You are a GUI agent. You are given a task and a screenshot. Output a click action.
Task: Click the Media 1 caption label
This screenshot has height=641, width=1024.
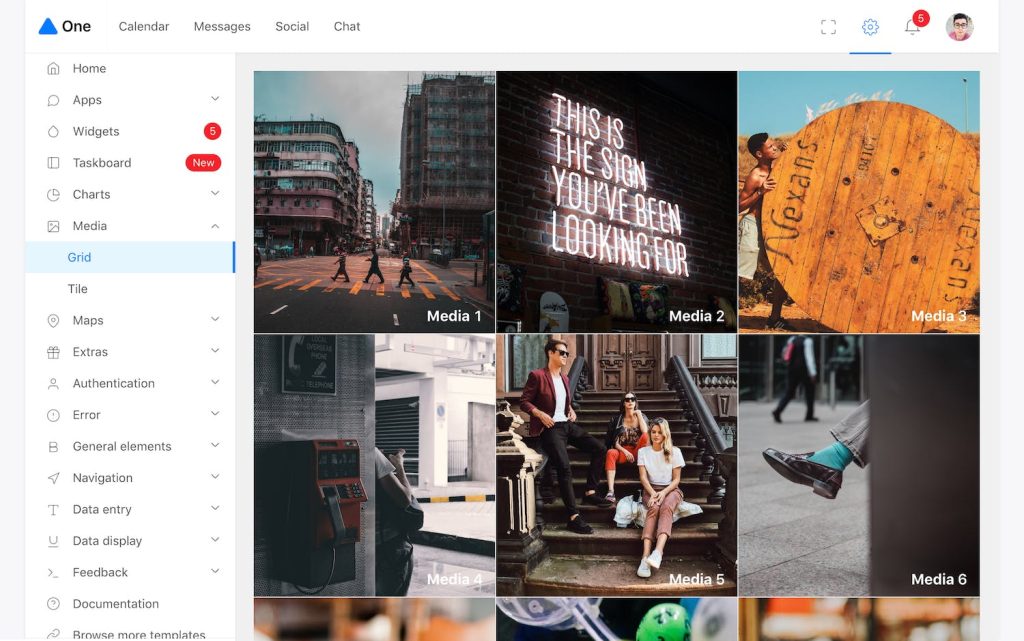tap(454, 316)
